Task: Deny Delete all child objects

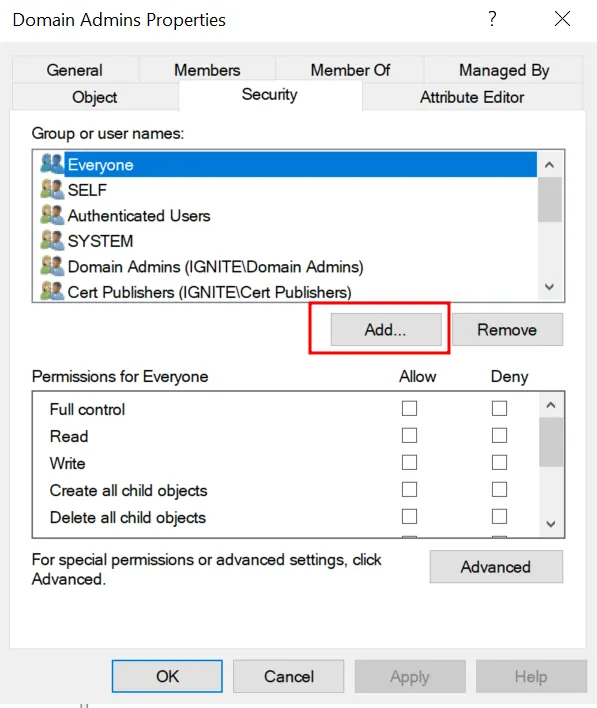Action: (499, 517)
